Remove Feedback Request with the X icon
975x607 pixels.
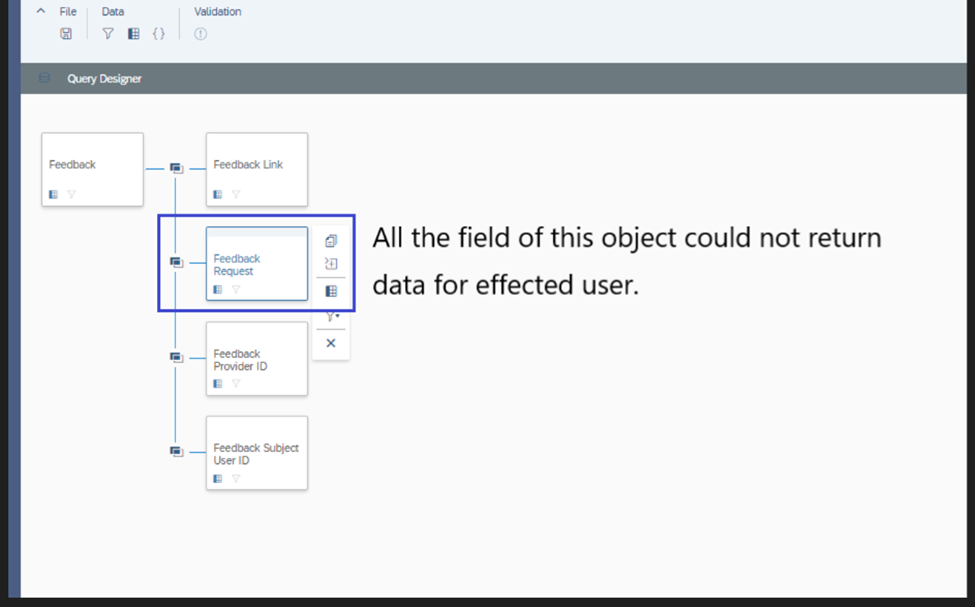pos(331,343)
